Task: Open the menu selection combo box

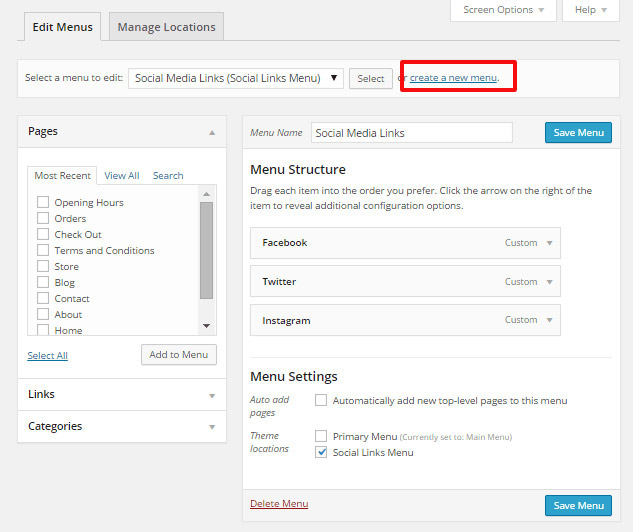Action: tap(236, 78)
